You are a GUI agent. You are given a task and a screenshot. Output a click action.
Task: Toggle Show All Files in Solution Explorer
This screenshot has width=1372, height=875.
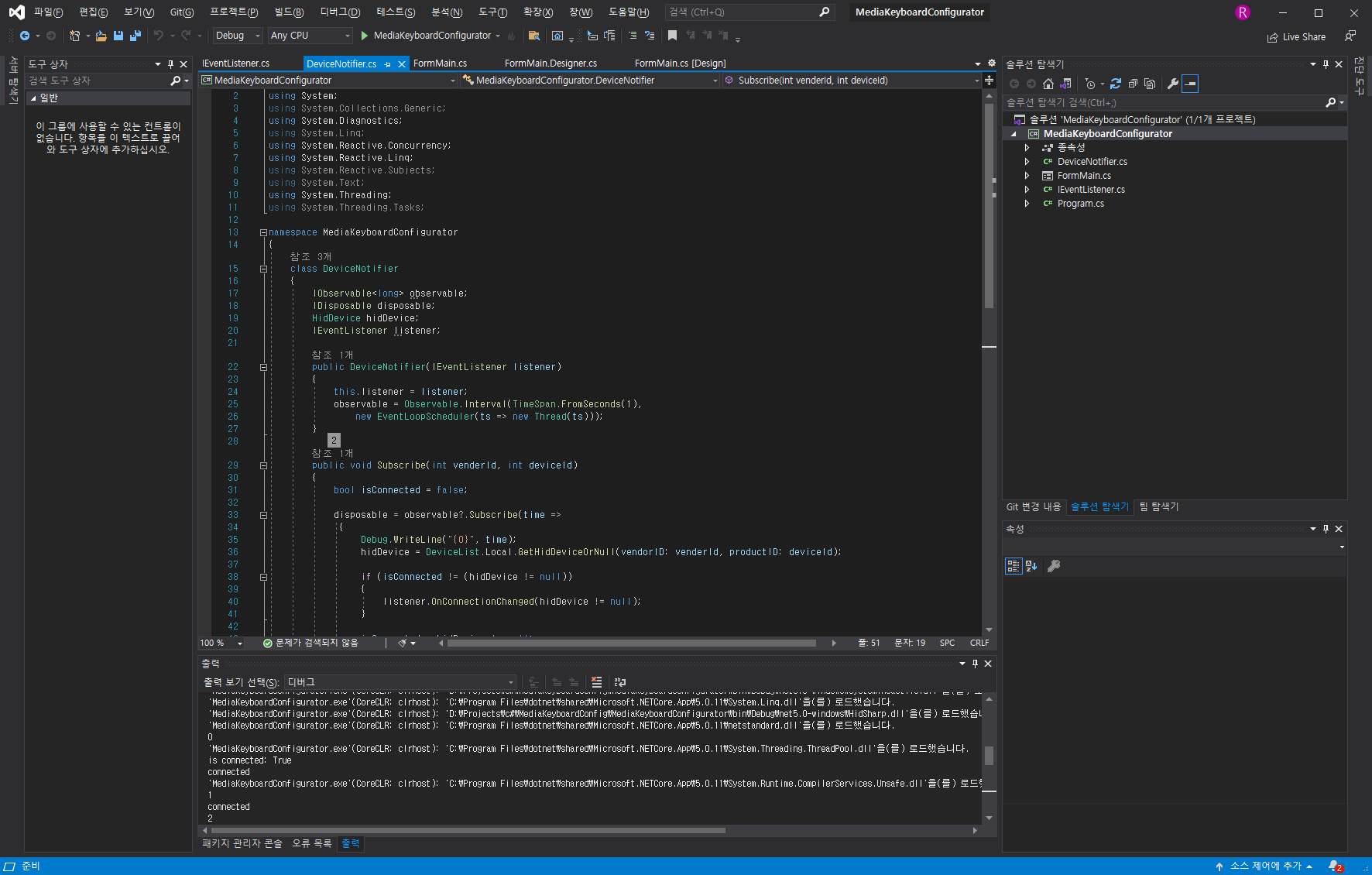pyautogui.click(x=1150, y=84)
